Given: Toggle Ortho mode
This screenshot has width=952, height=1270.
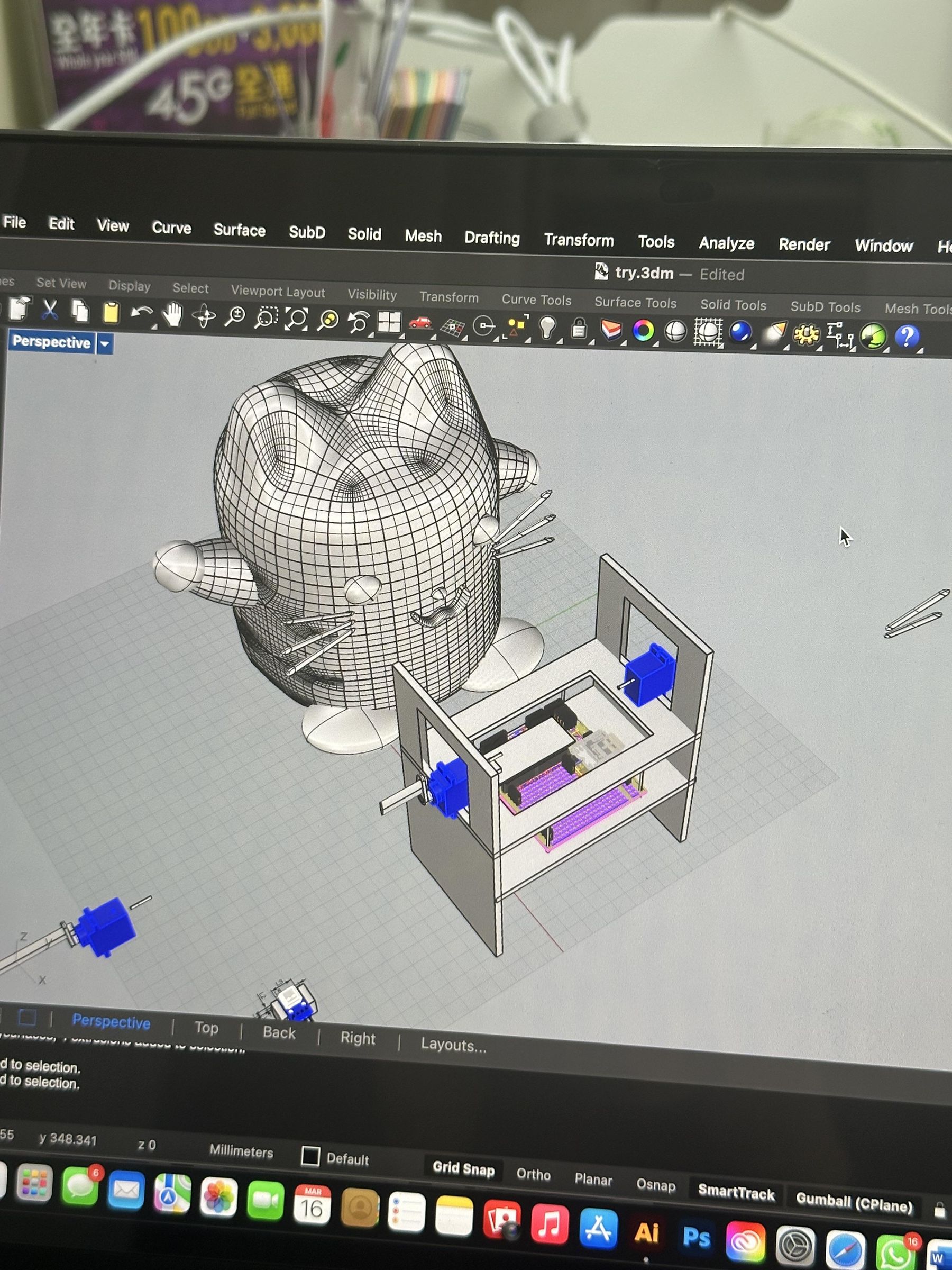Looking at the screenshot, I should tap(533, 1174).
